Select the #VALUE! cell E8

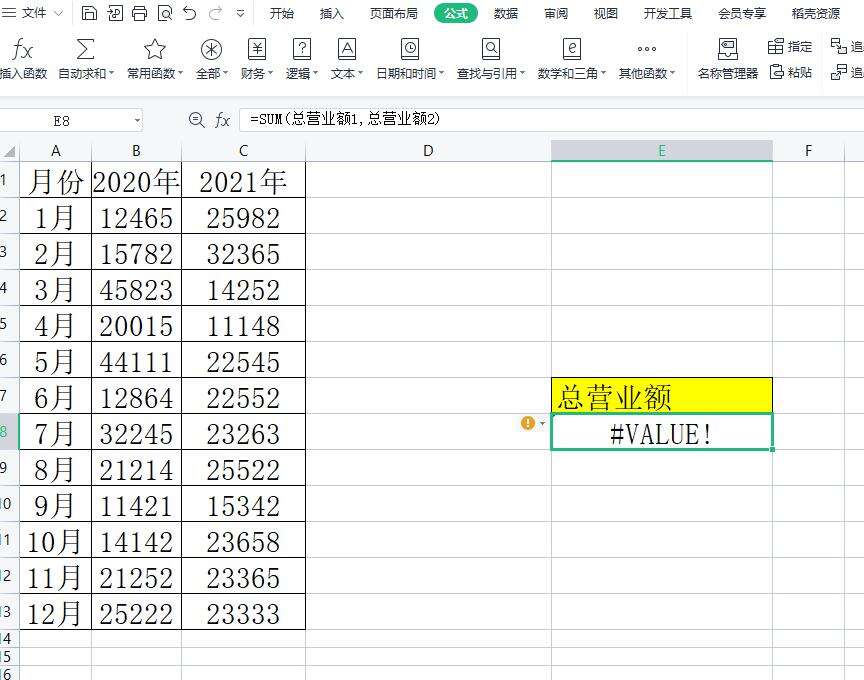[x=662, y=432]
